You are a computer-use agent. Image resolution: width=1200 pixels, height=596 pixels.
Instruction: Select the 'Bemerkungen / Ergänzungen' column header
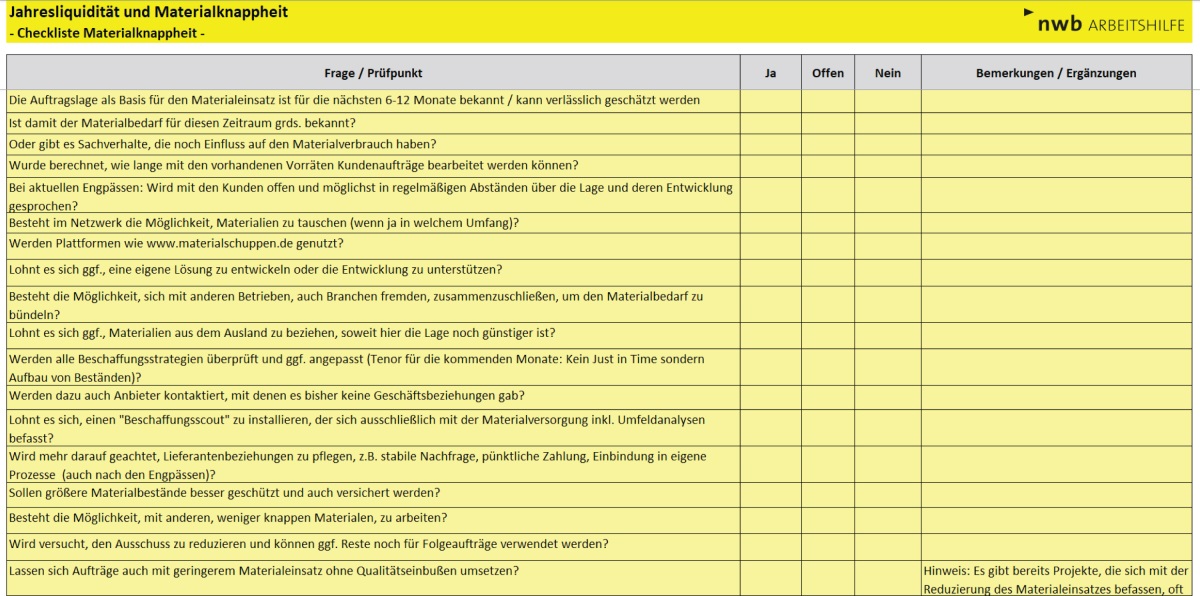coord(1056,73)
